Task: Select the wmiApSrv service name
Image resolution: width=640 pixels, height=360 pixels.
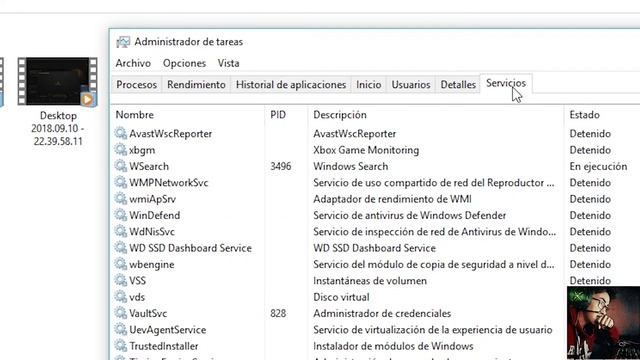Action: click(153, 199)
